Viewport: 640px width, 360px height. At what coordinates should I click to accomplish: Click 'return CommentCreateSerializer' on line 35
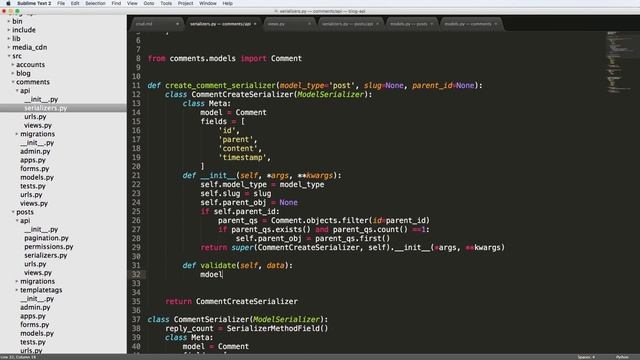pyautogui.click(x=231, y=302)
